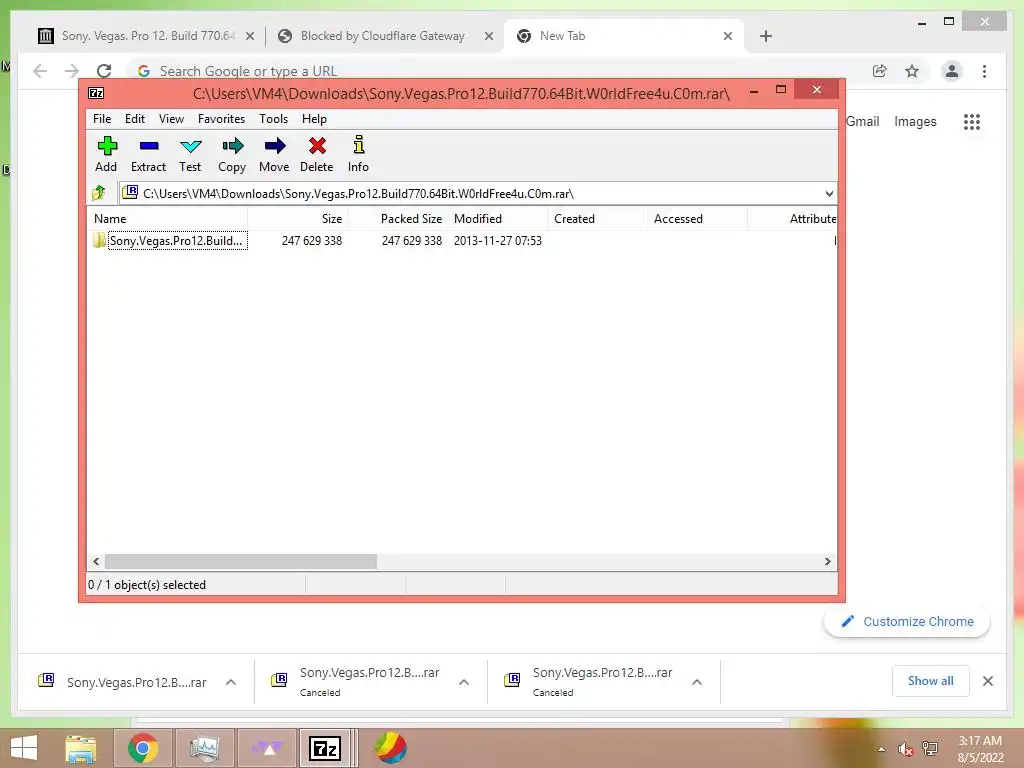Click the network tray icon
1024x768 pixels.
click(x=930, y=749)
